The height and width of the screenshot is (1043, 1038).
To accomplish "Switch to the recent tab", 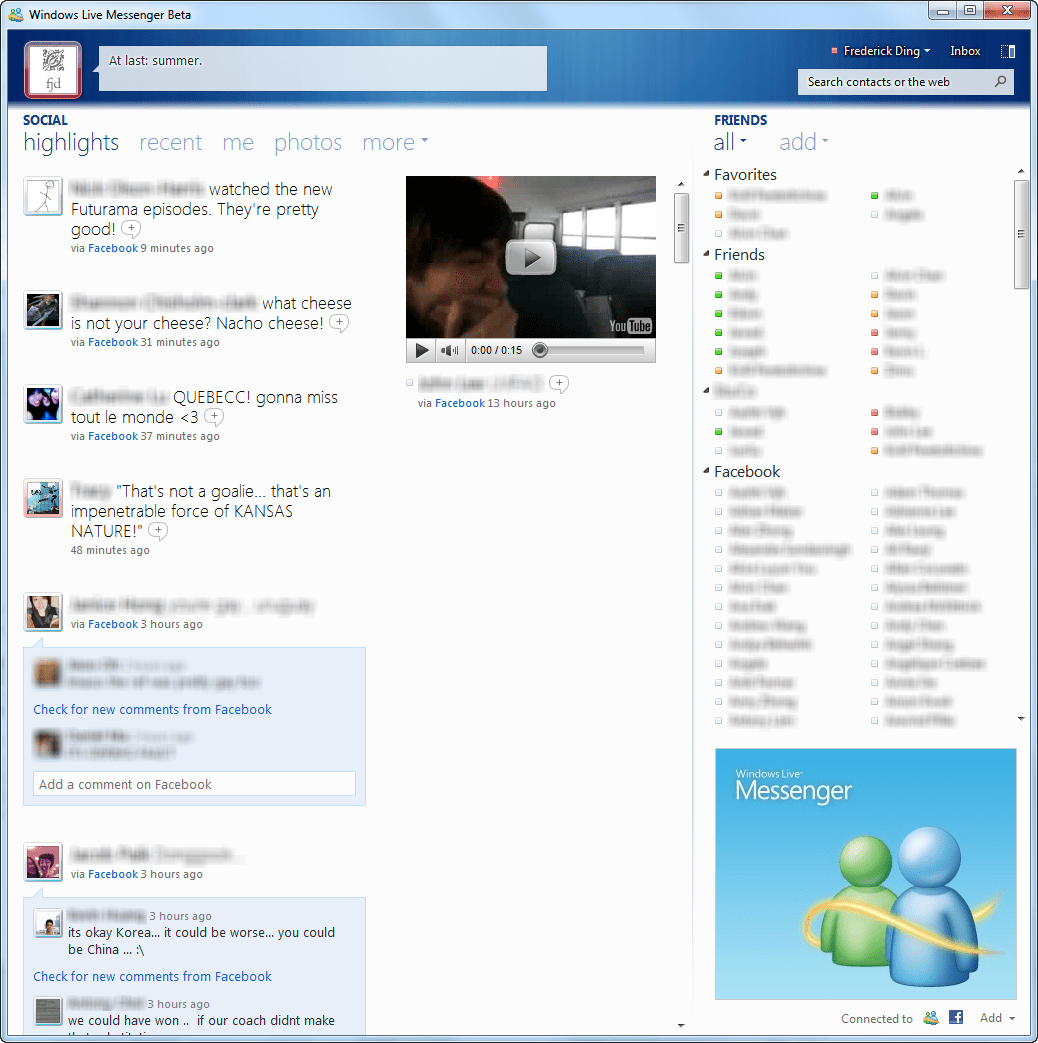I will click(x=170, y=142).
